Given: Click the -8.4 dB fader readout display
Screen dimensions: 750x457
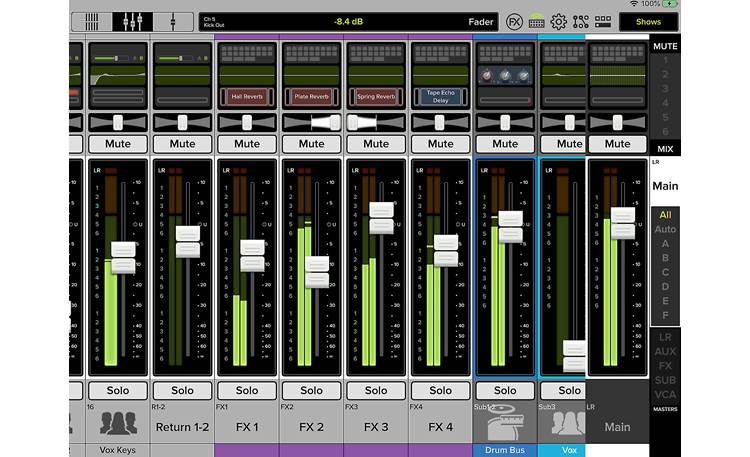Looking at the screenshot, I should (x=348, y=22).
